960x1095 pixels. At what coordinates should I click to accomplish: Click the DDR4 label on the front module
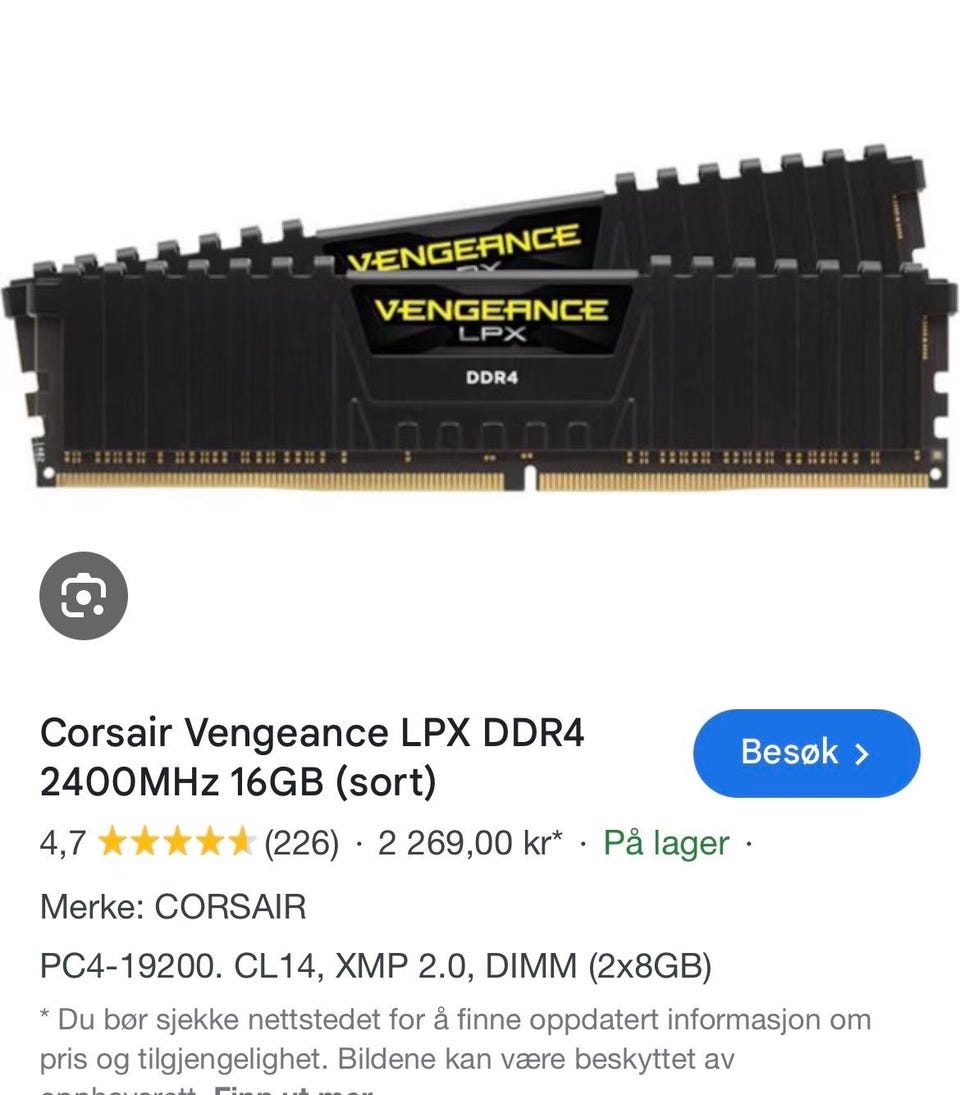pos(492,378)
